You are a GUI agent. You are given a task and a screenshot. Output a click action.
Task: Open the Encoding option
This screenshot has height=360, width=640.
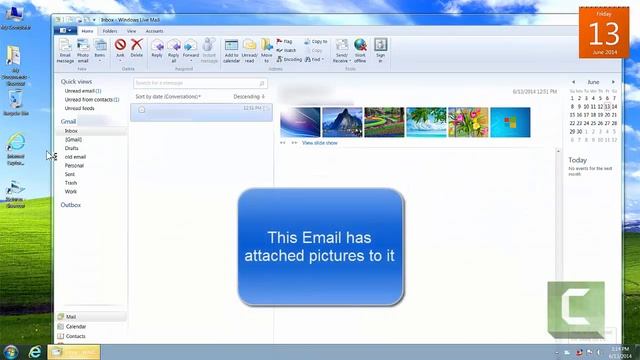tap(289, 59)
